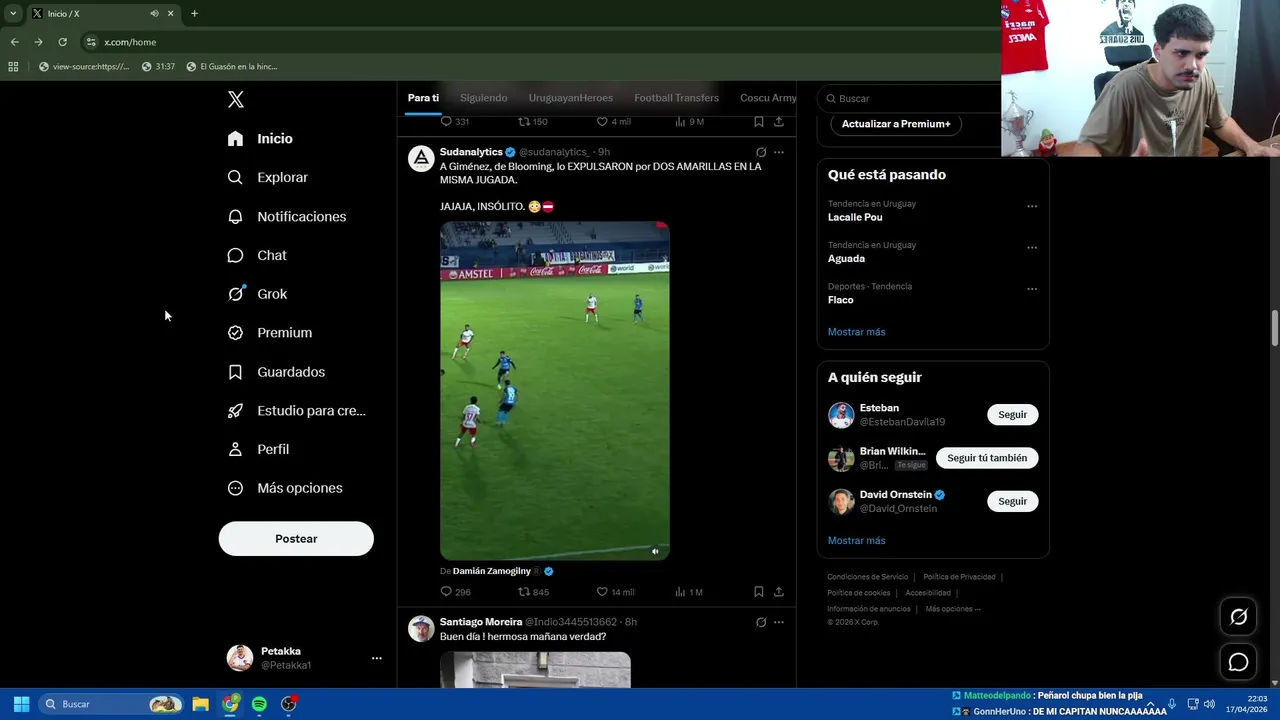Click Mostrar más under trends

[x=856, y=332]
